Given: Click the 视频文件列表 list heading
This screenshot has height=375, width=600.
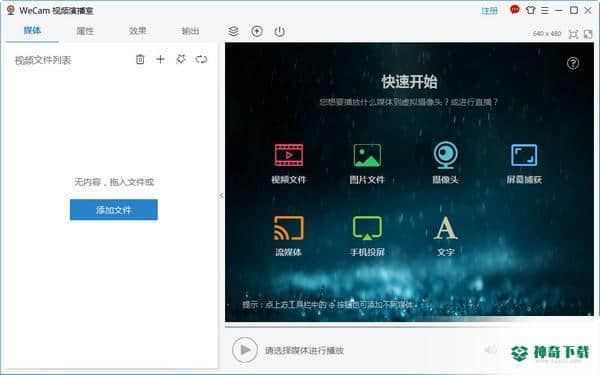Looking at the screenshot, I should coord(43,60).
